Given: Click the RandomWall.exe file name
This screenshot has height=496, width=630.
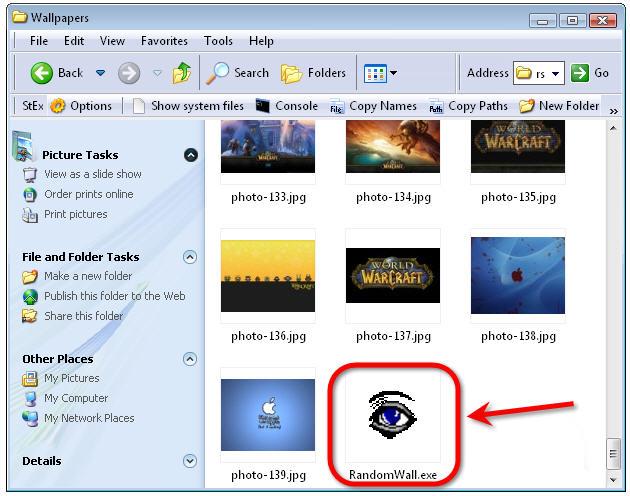Looking at the screenshot, I should (393, 475).
